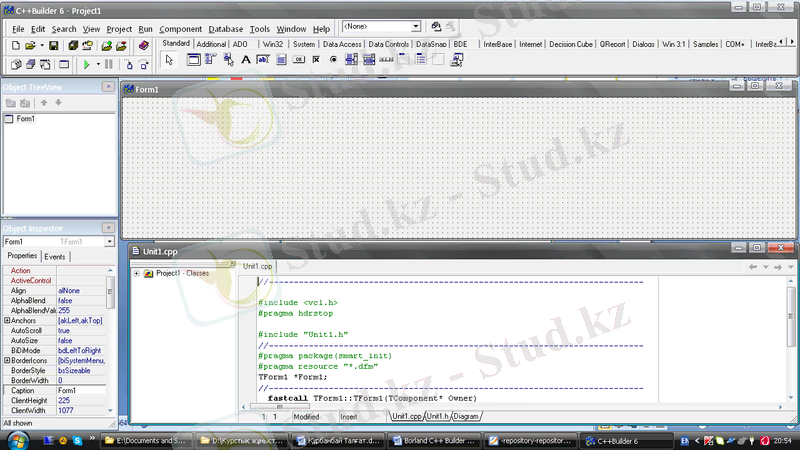
Task: Open code editor history forward dropdown arrow
Action: 790,267
